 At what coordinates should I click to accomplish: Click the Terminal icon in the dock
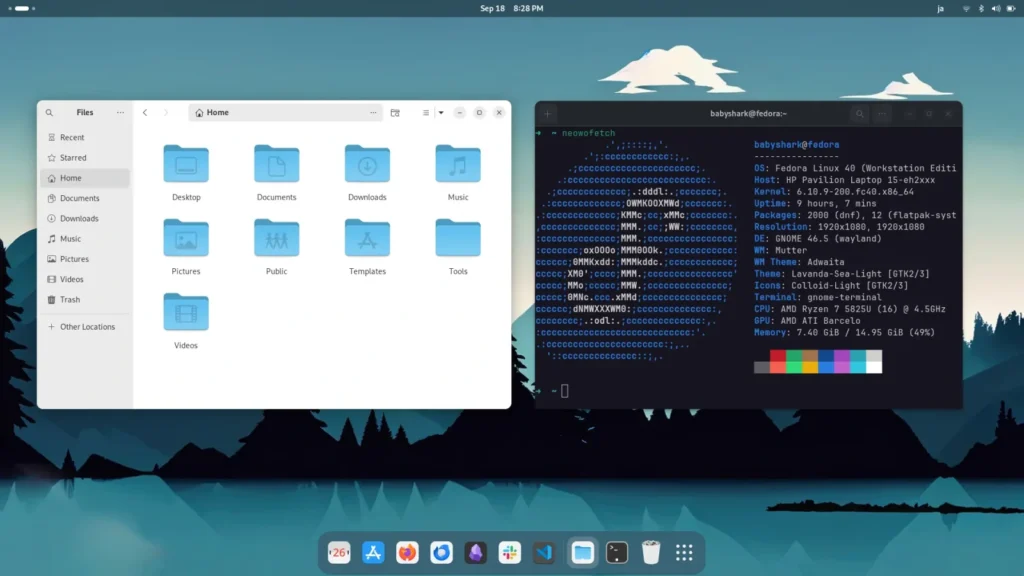616,552
